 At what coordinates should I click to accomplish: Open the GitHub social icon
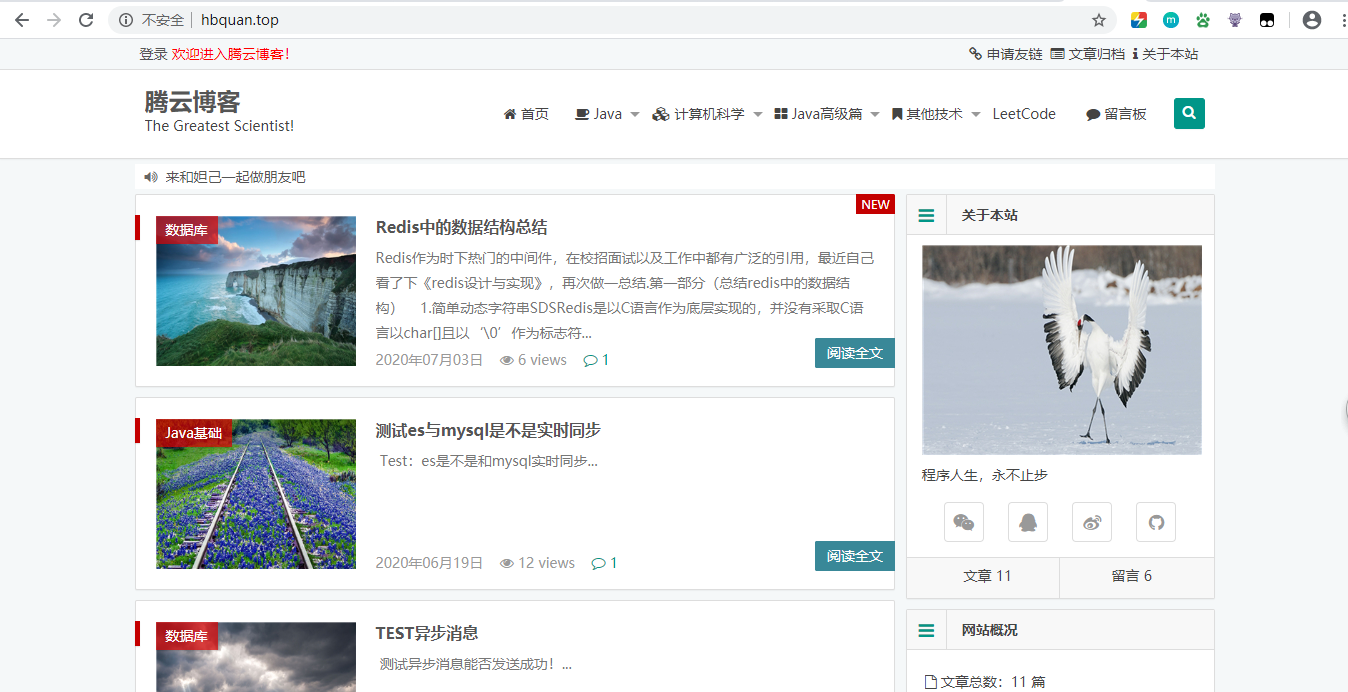[x=1155, y=522]
